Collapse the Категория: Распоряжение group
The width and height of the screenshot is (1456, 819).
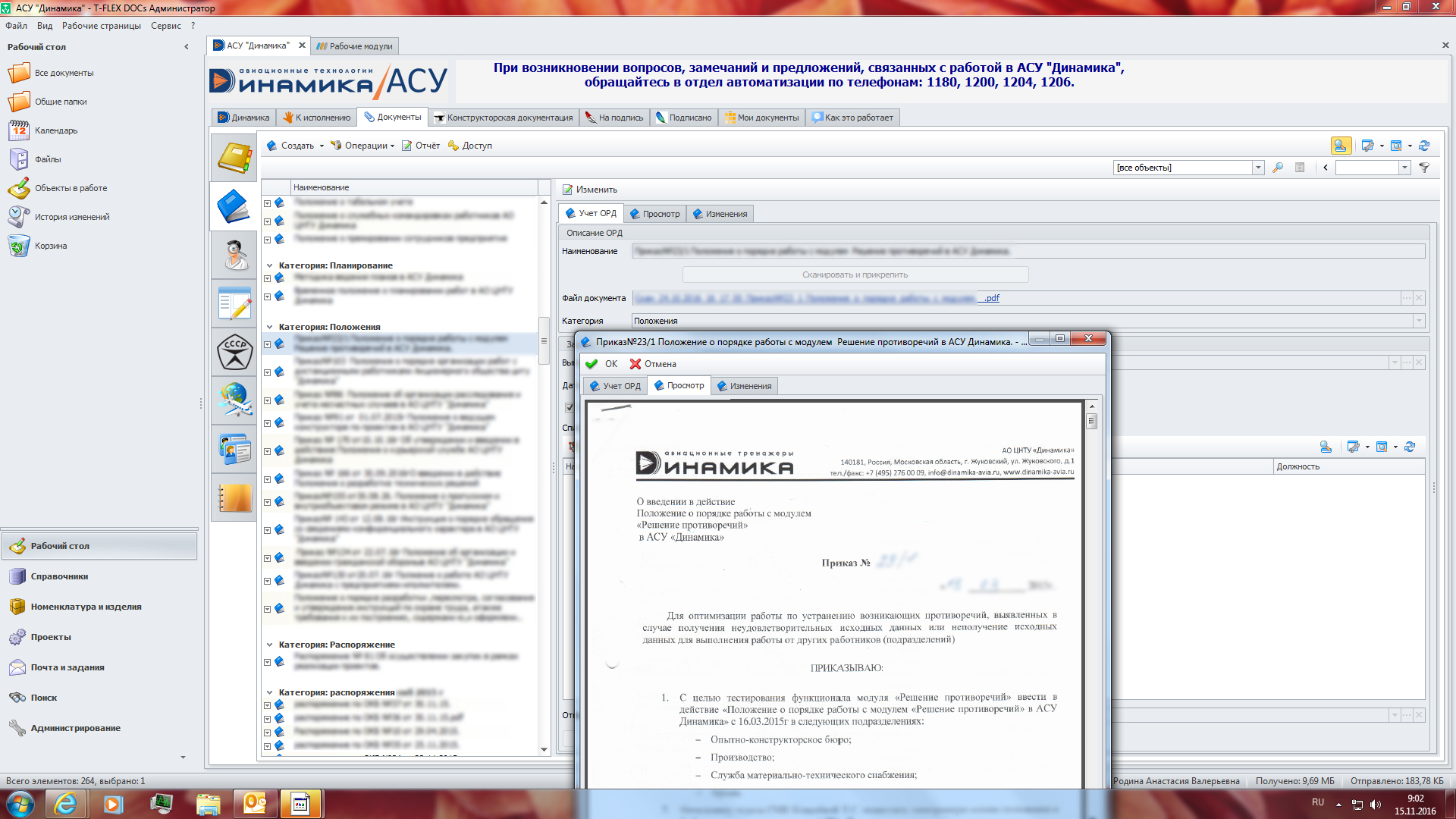click(269, 645)
